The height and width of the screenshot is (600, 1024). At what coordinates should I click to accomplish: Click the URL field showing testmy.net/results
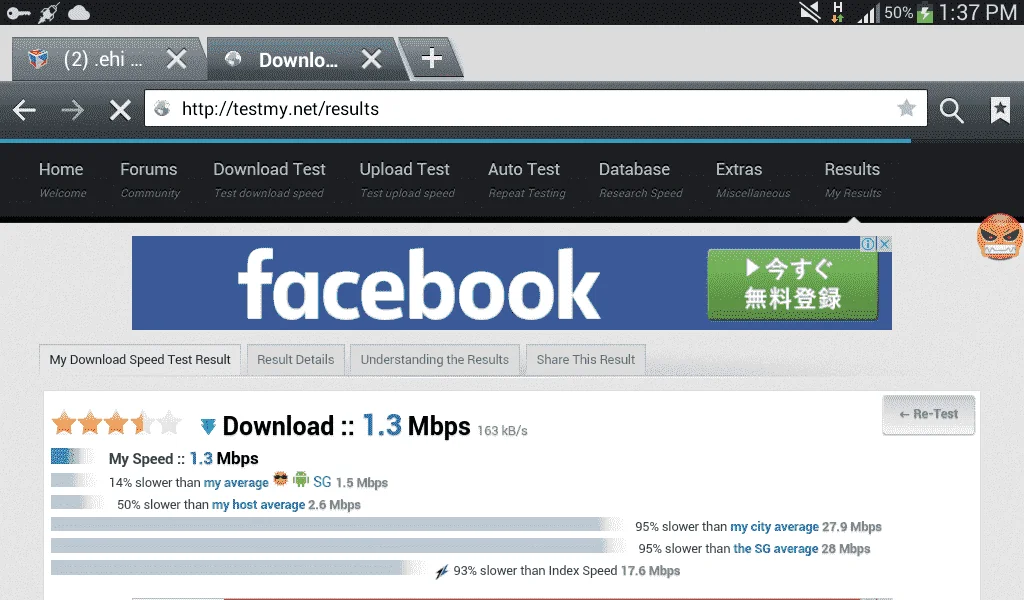(x=536, y=108)
